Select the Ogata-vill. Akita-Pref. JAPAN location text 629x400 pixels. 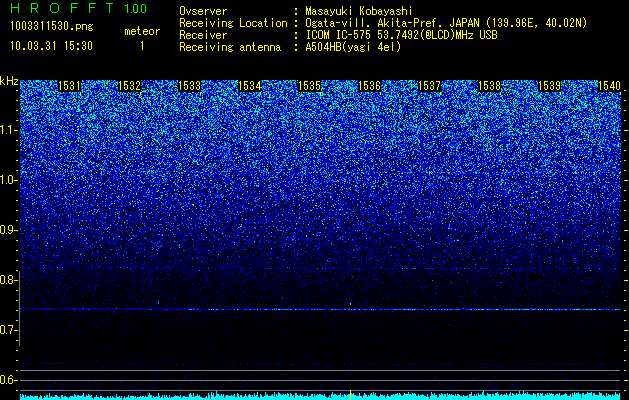[x=446, y=23]
